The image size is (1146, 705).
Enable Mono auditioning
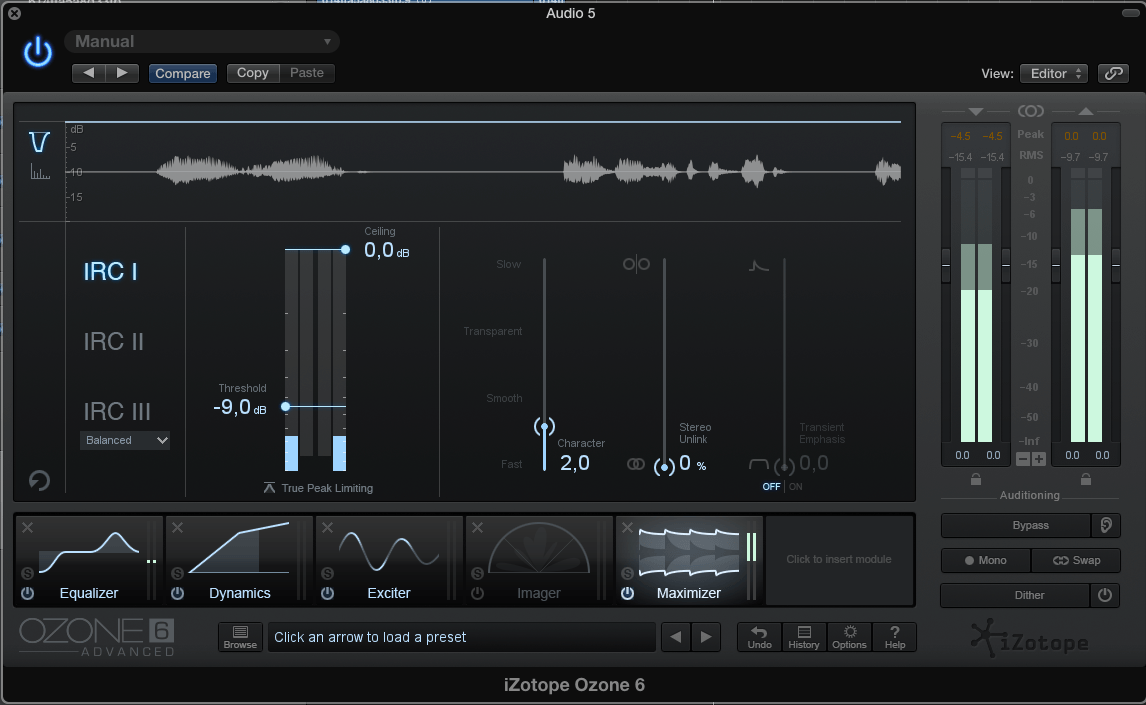pyautogui.click(x=985, y=560)
